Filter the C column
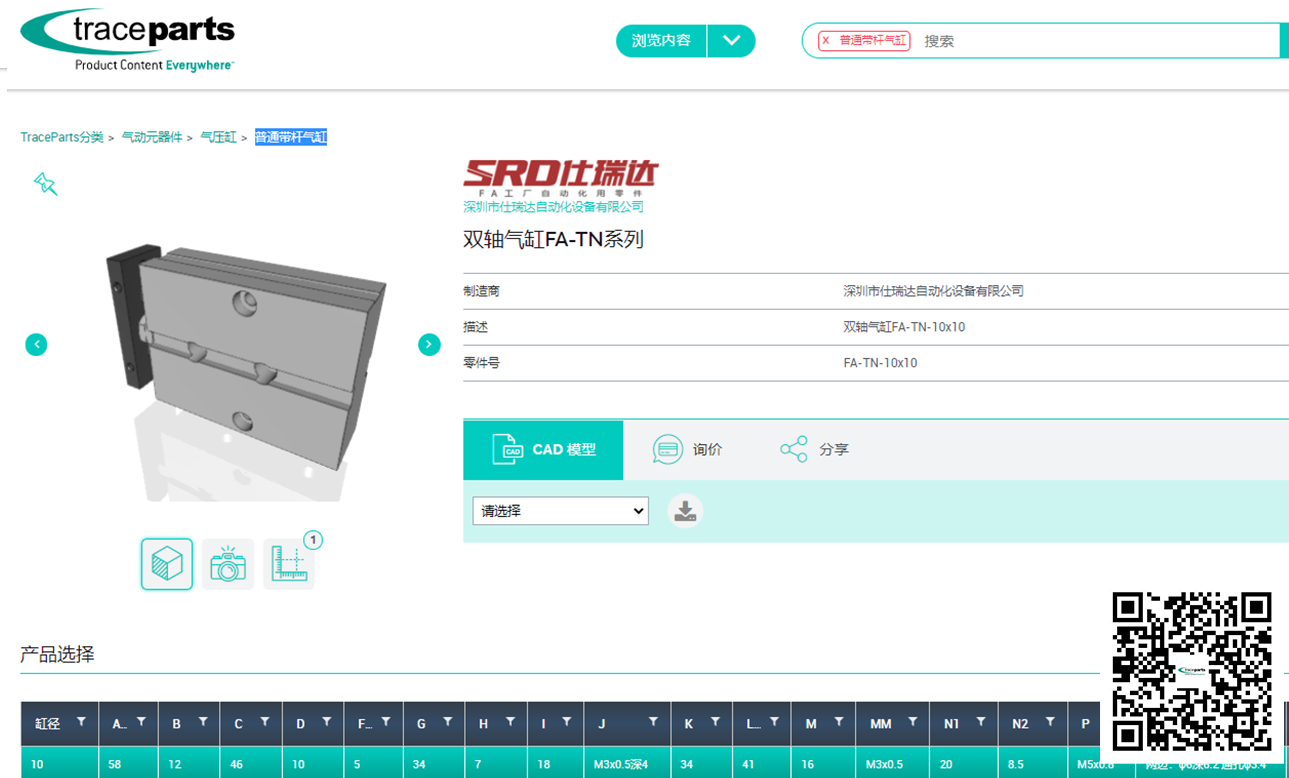The height and width of the screenshot is (778, 1289). (x=265, y=722)
